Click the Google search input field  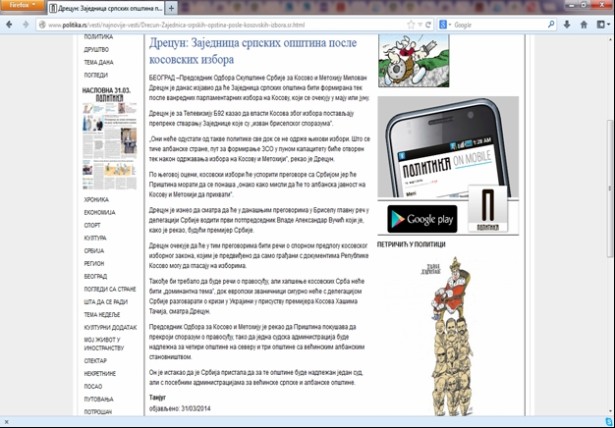(498, 25)
